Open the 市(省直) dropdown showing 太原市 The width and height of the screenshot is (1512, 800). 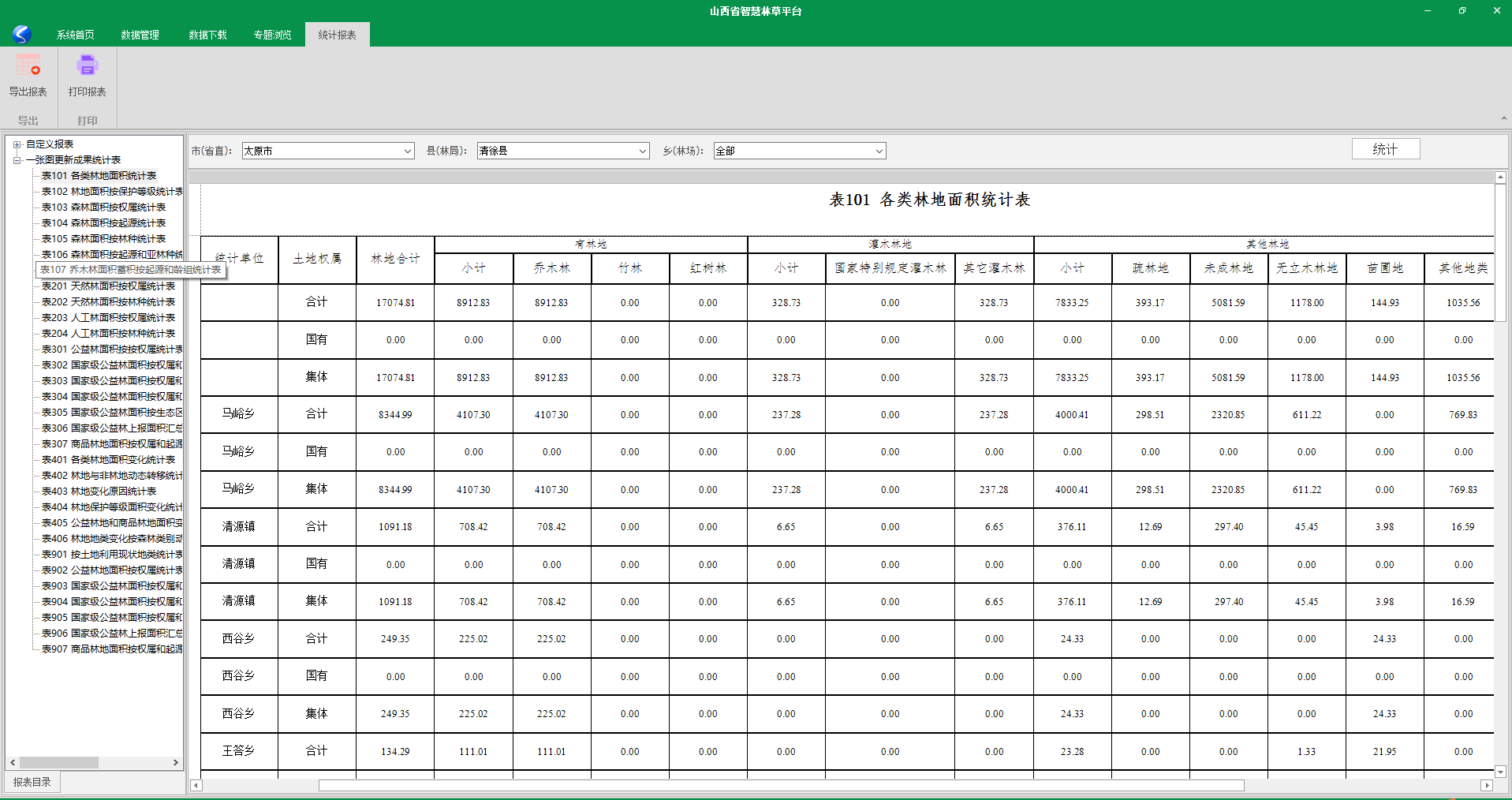[x=407, y=151]
